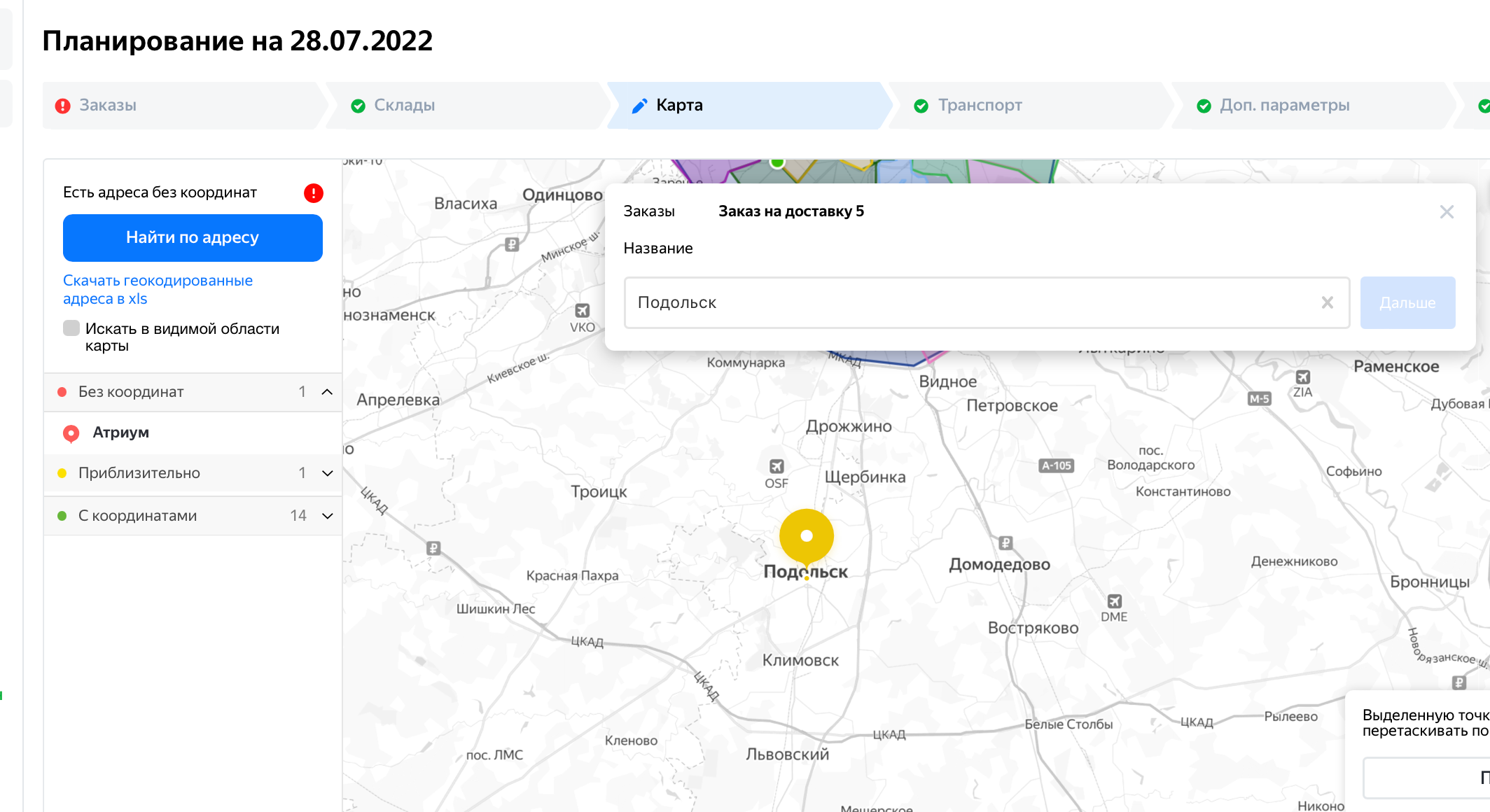Click the Востряково label on the map
Screen dimensions: 1490x812
[x=1033, y=628]
